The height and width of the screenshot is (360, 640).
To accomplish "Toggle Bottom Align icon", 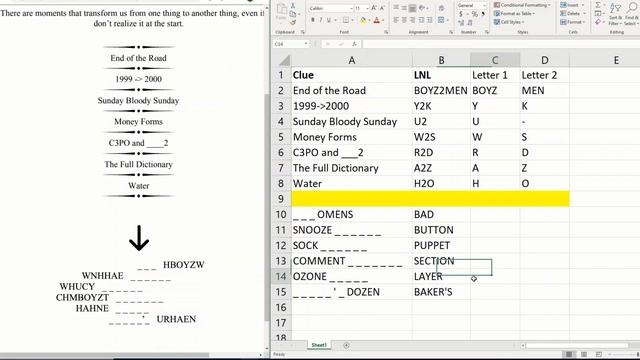I will 412,8.
